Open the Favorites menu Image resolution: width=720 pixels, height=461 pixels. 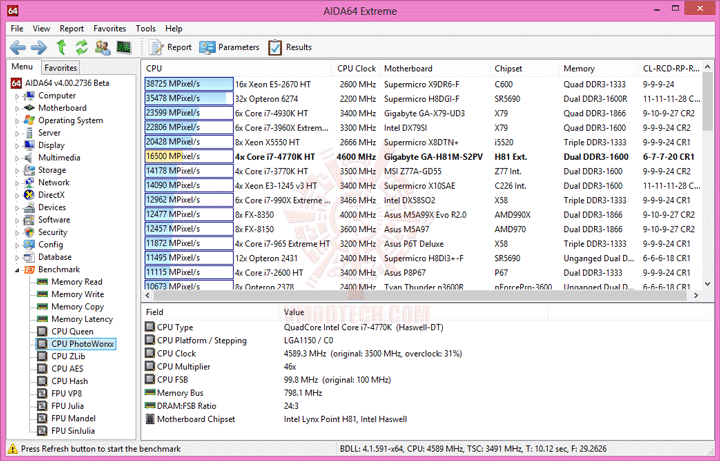tap(110, 28)
